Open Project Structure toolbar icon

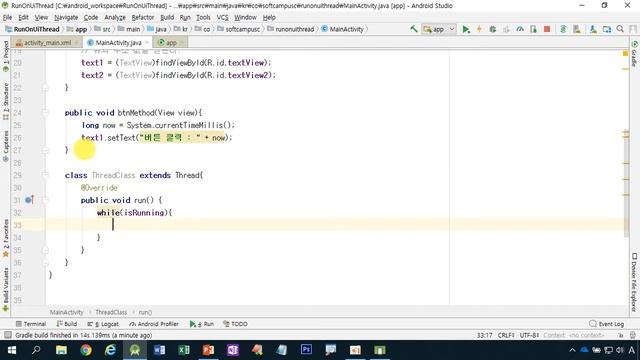[x=607, y=29]
